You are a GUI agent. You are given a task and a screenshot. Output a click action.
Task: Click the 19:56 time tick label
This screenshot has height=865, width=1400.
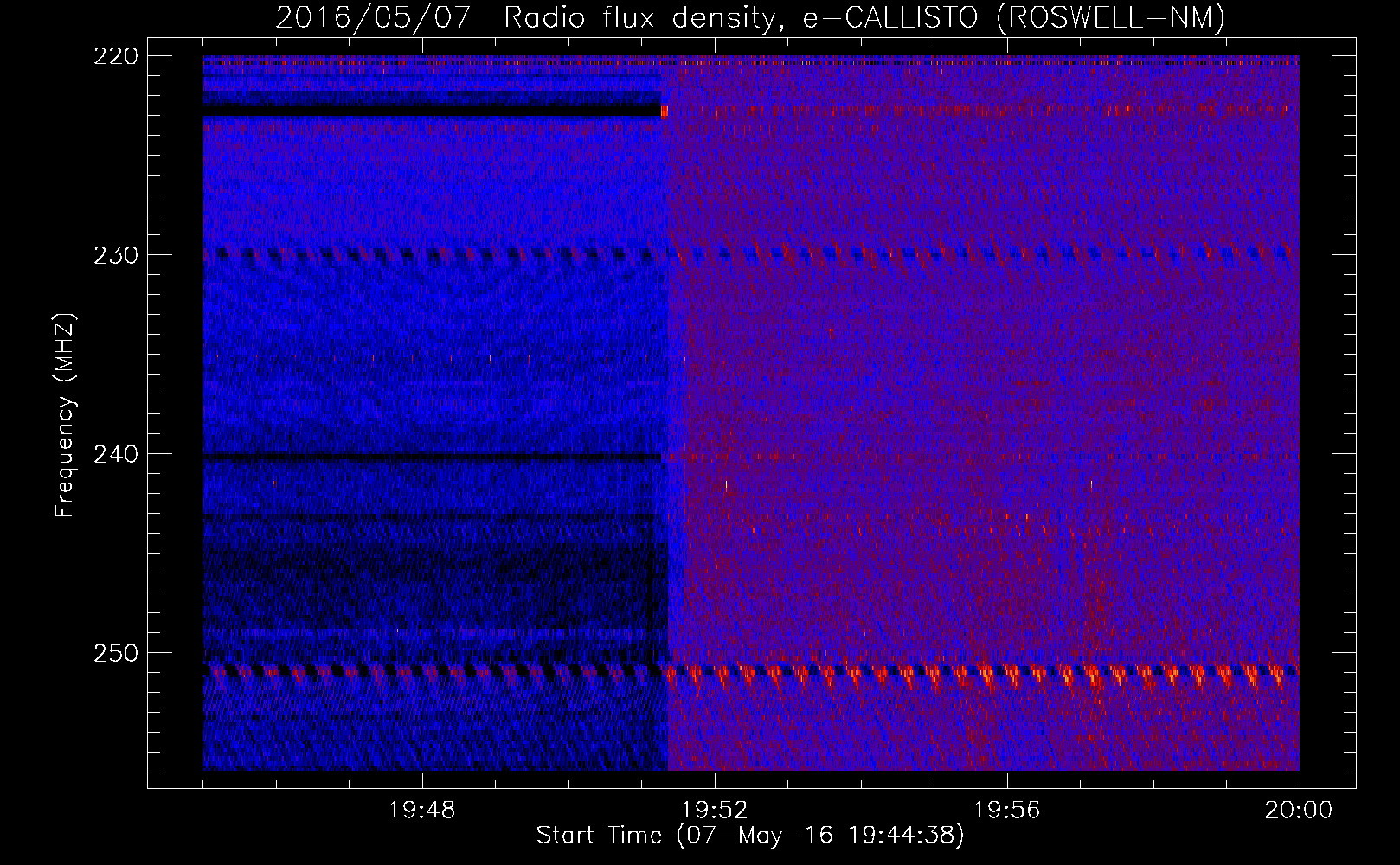click(1007, 811)
